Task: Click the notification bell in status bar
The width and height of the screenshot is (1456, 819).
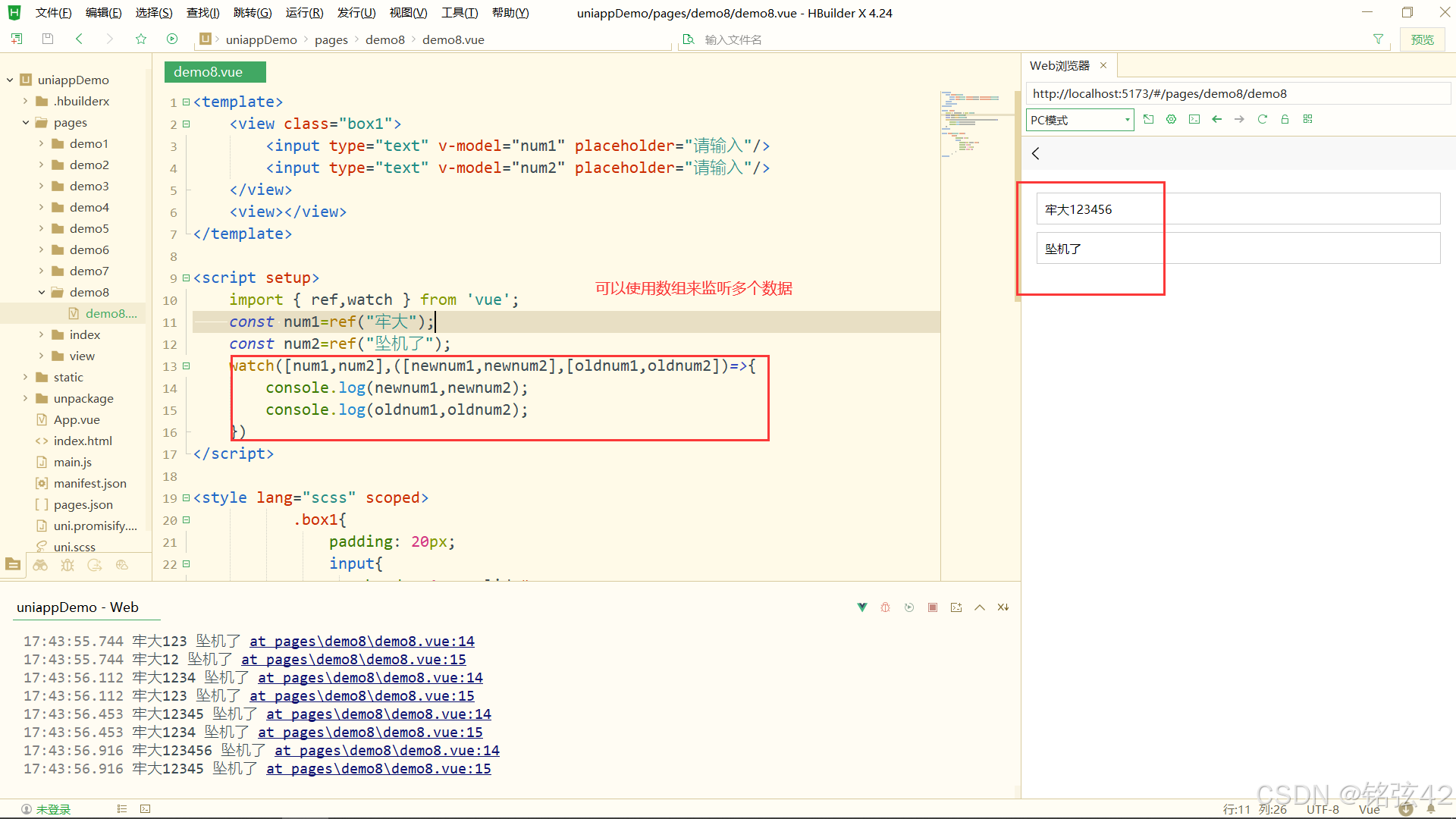Action: [1430, 809]
